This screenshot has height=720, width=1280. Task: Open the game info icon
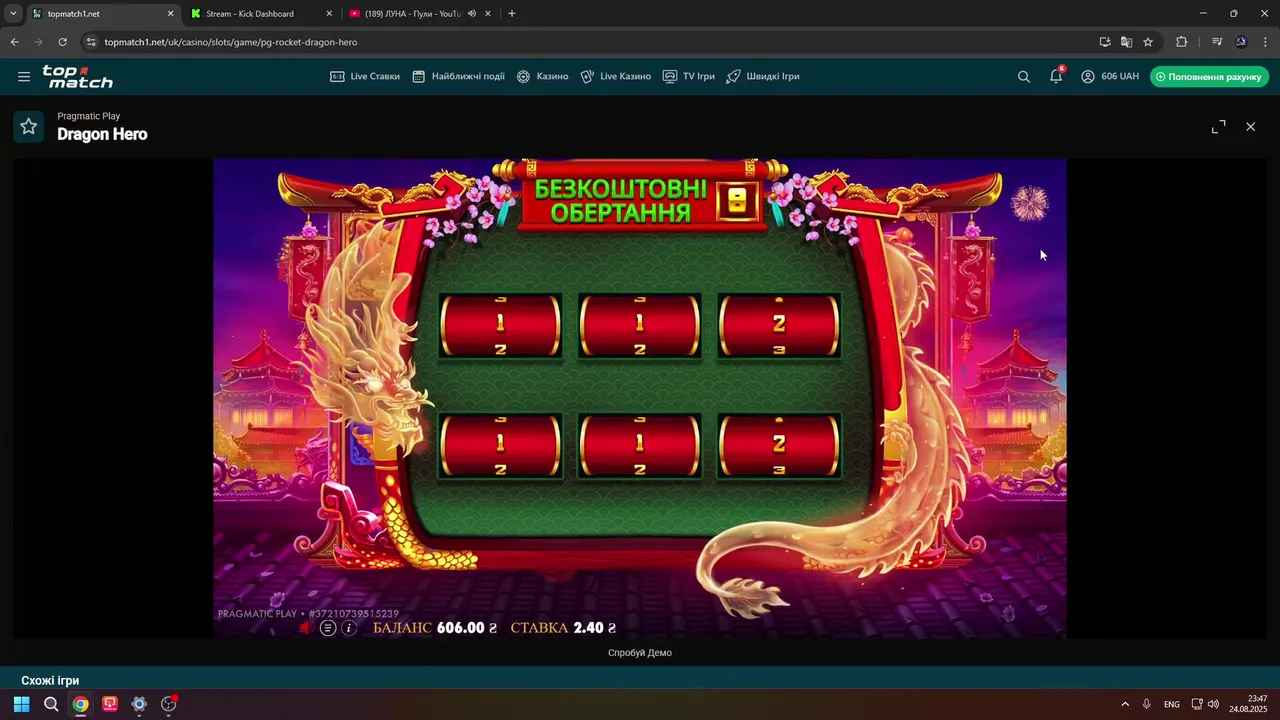(349, 628)
